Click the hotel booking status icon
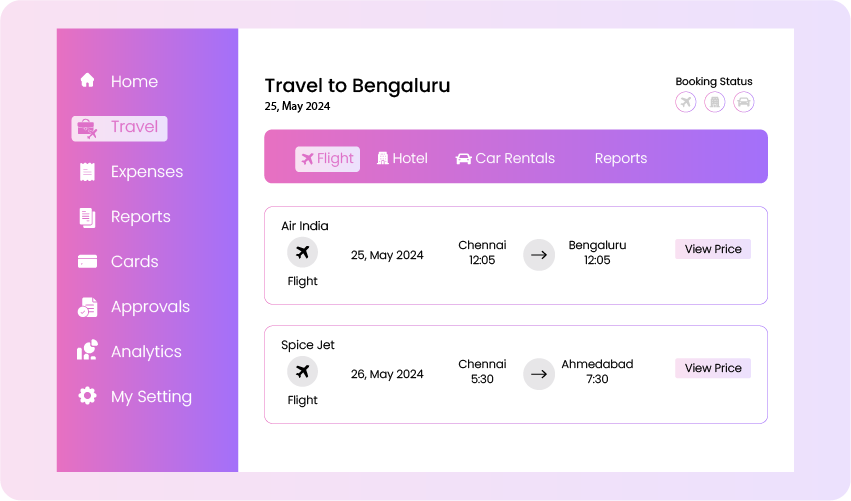The width and height of the screenshot is (851, 501). coord(714,101)
